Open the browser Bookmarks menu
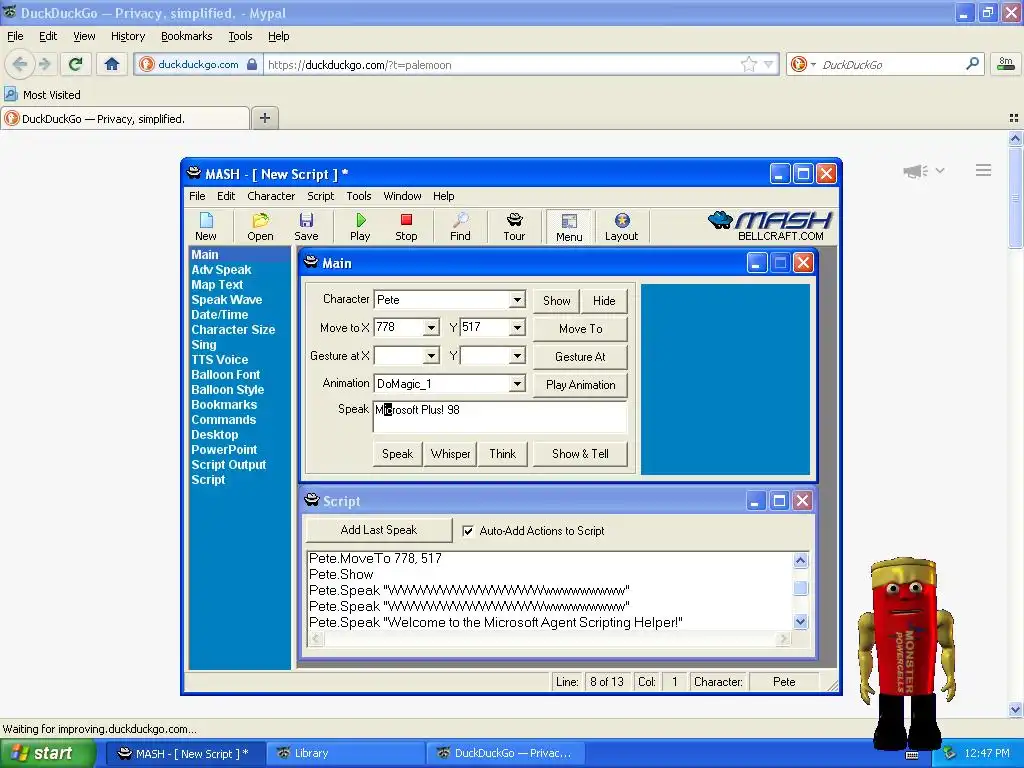 (x=187, y=36)
